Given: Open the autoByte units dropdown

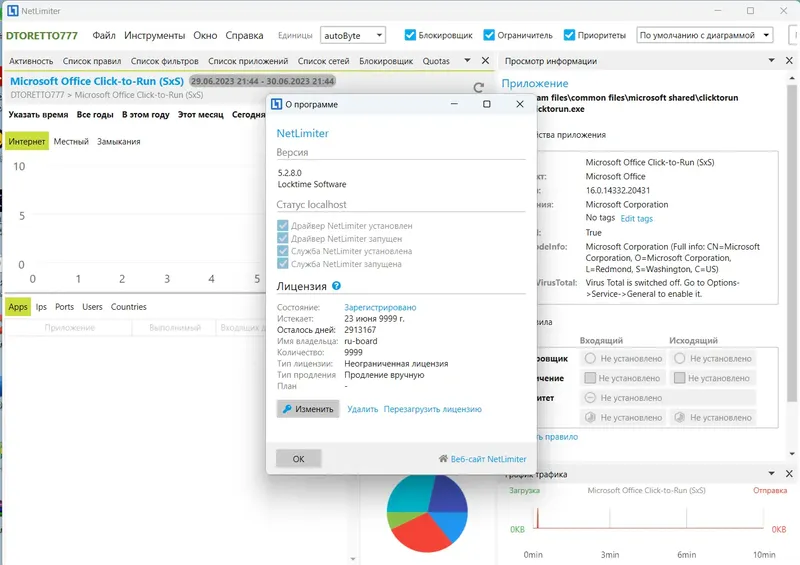Looking at the screenshot, I should (353, 35).
